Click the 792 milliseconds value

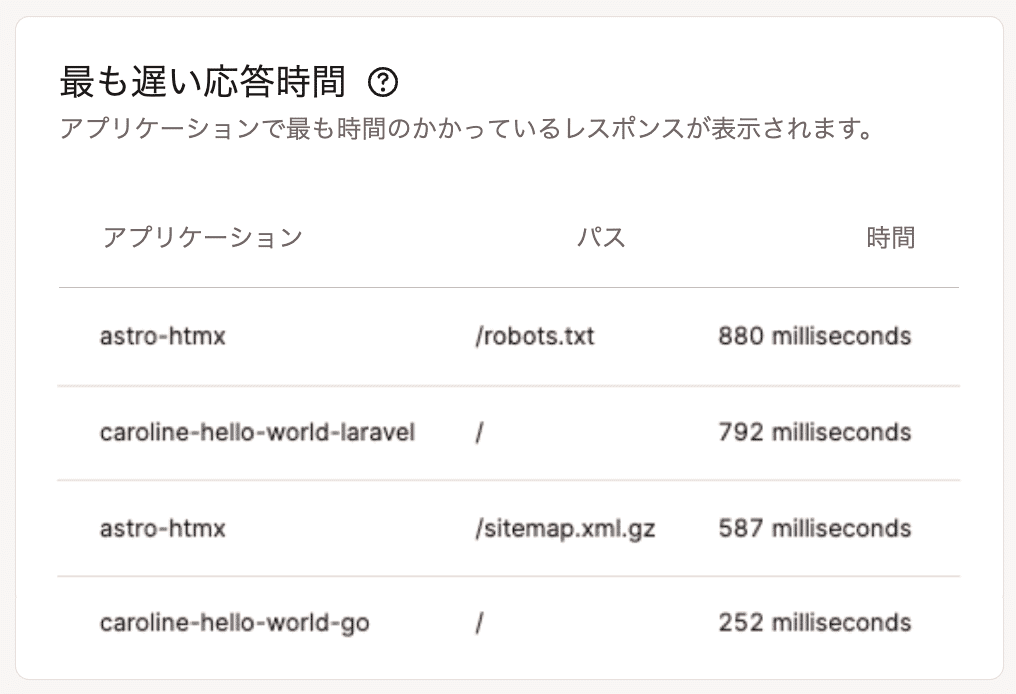pyautogui.click(x=814, y=432)
